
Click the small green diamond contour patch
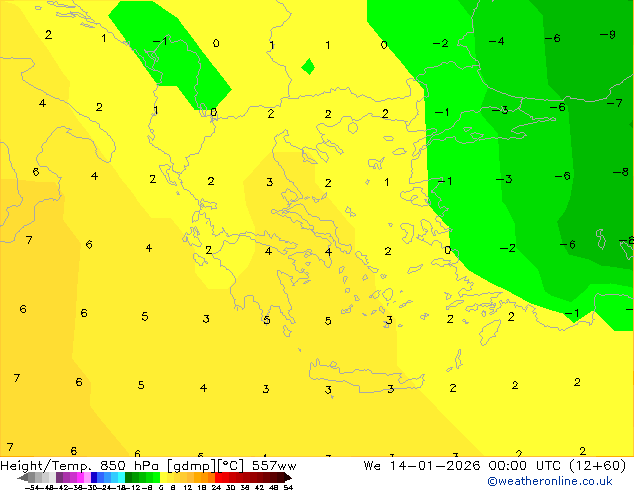pos(308,66)
